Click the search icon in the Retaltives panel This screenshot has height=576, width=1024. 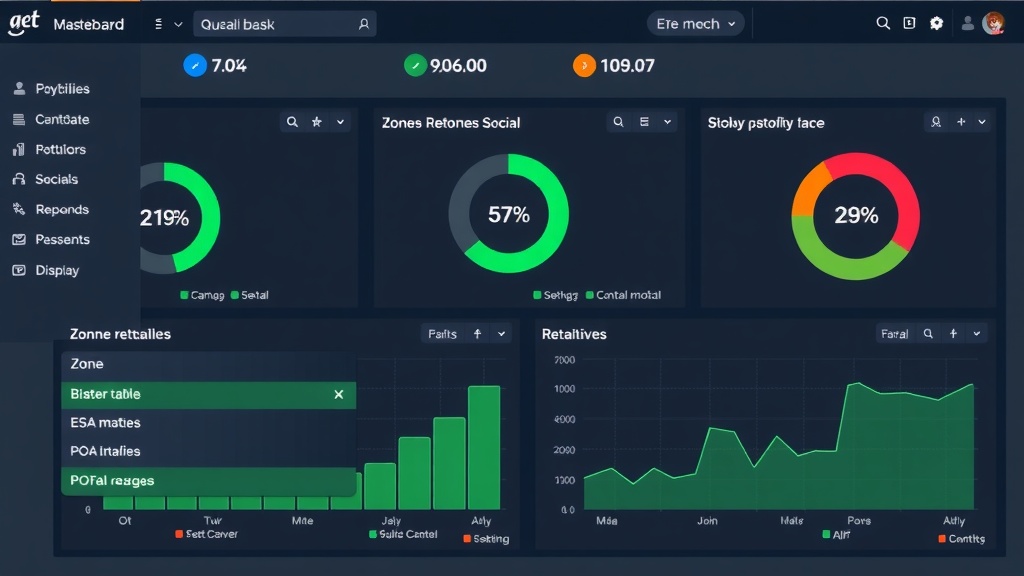pyautogui.click(x=928, y=334)
